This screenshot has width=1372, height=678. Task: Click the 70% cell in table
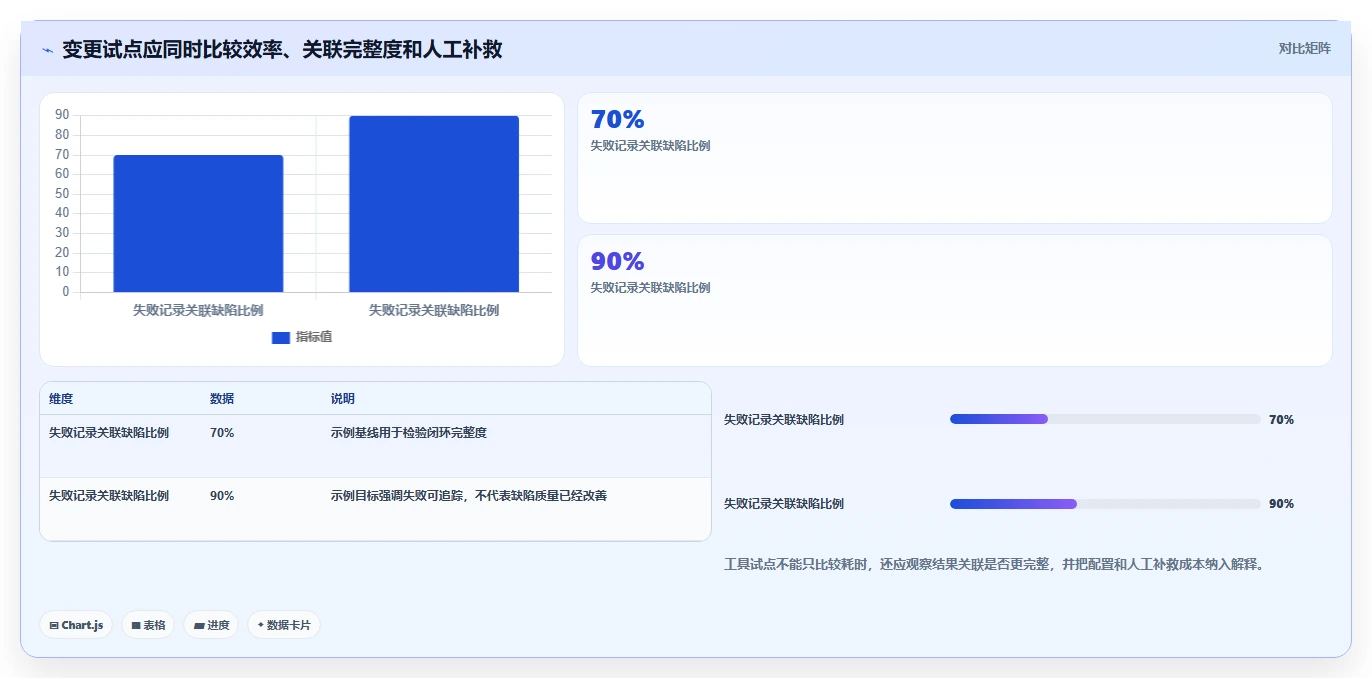coord(222,433)
